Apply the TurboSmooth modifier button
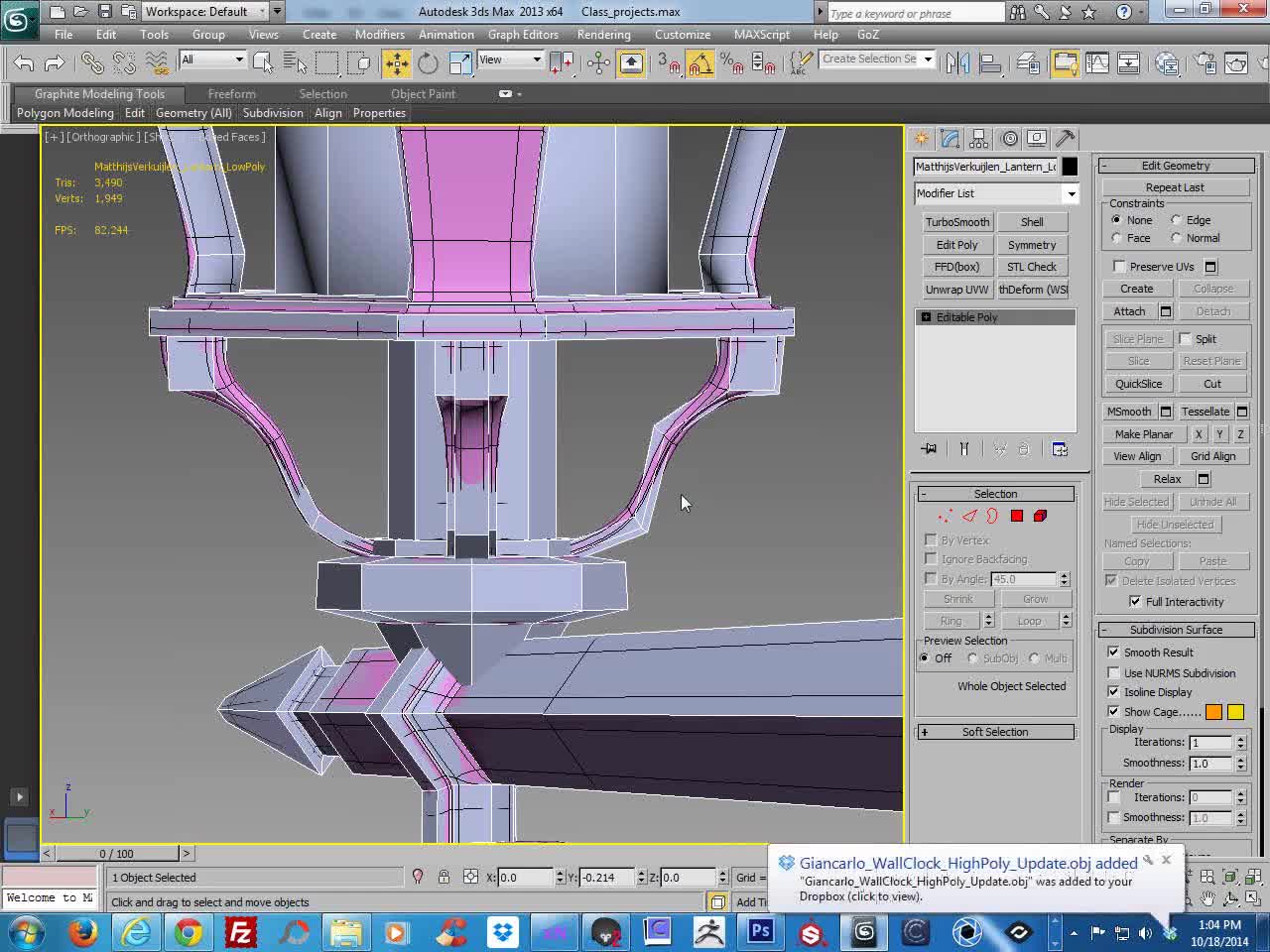 point(957,222)
